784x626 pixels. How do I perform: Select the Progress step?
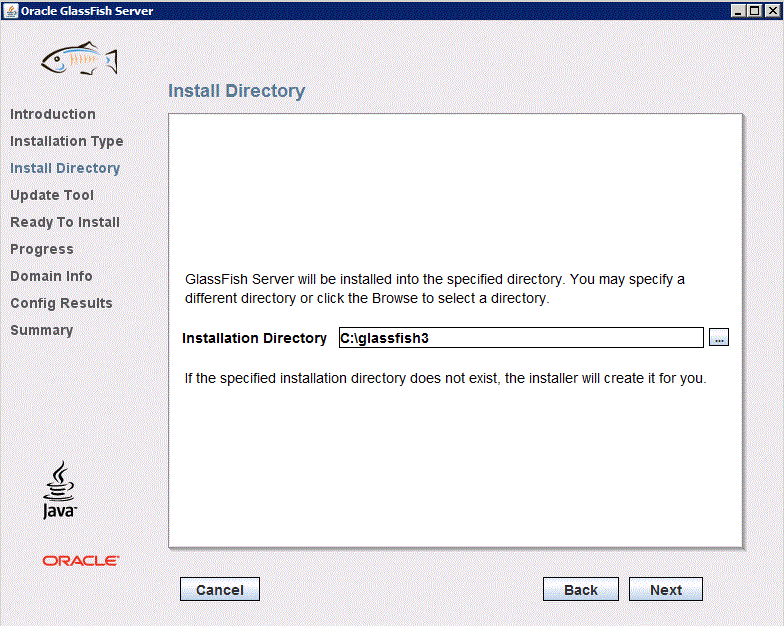click(42, 249)
